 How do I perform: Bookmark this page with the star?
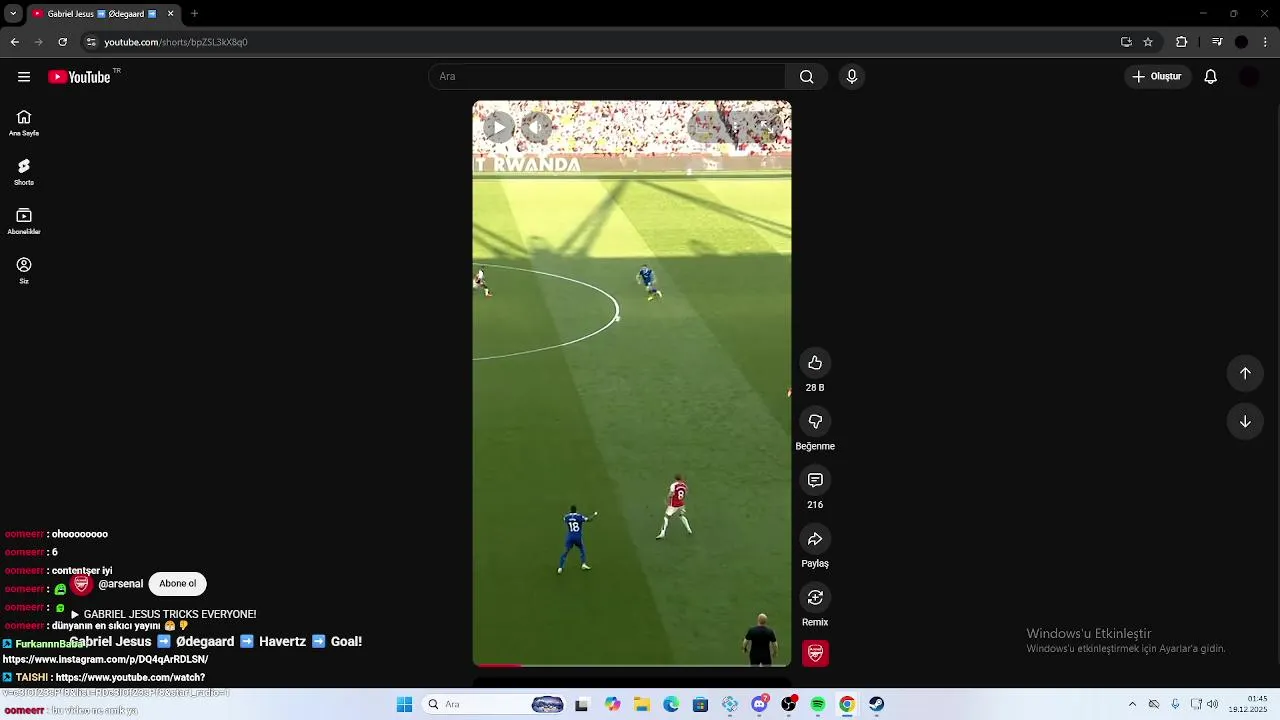click(x=1148, y=42)
